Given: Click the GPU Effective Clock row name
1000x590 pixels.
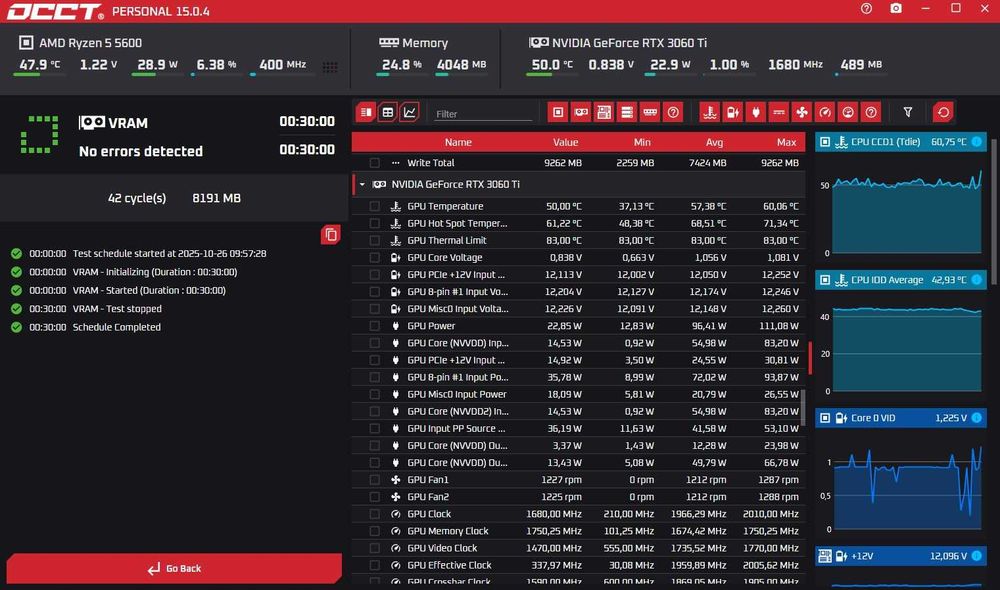Looking at the screenshot, I should [449, 565].
